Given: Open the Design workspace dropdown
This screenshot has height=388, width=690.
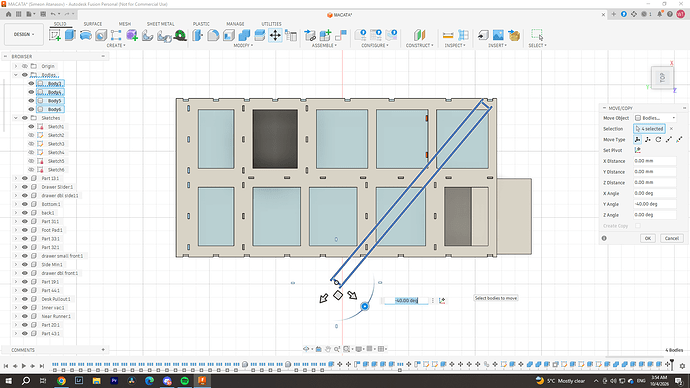Looking at the screenshot, I should (x=24, y=34).
